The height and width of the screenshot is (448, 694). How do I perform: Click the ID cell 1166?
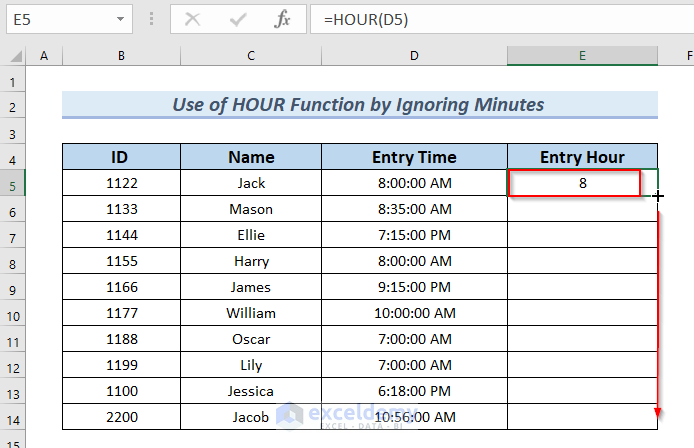point(120,287)
